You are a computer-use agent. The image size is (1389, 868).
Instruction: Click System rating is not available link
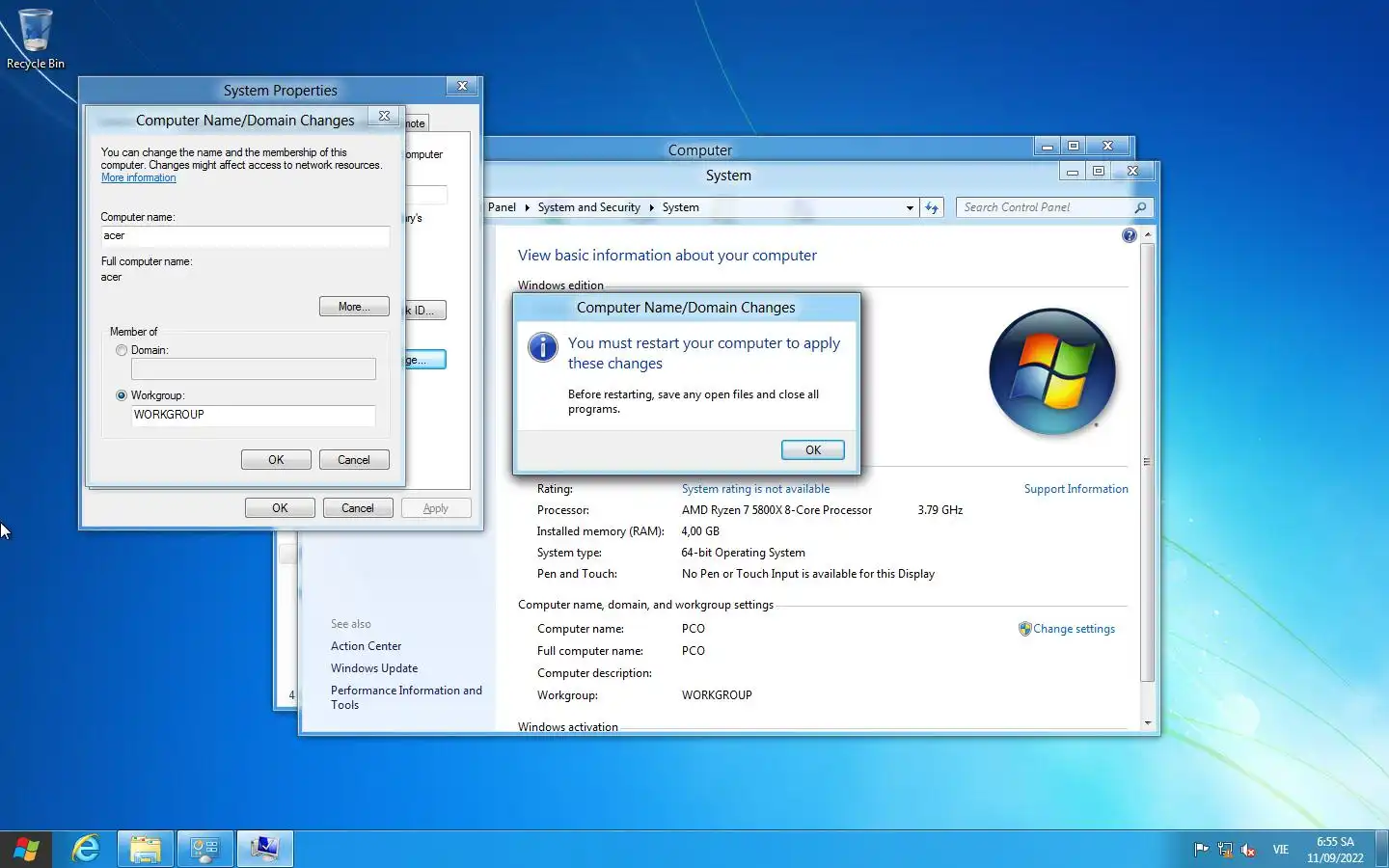click(755, 489)
